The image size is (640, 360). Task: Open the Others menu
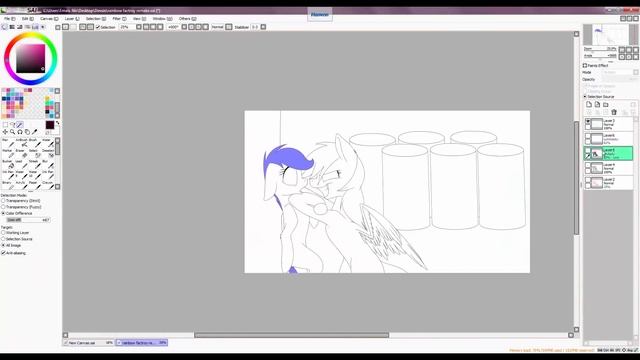tap(187, 19)
